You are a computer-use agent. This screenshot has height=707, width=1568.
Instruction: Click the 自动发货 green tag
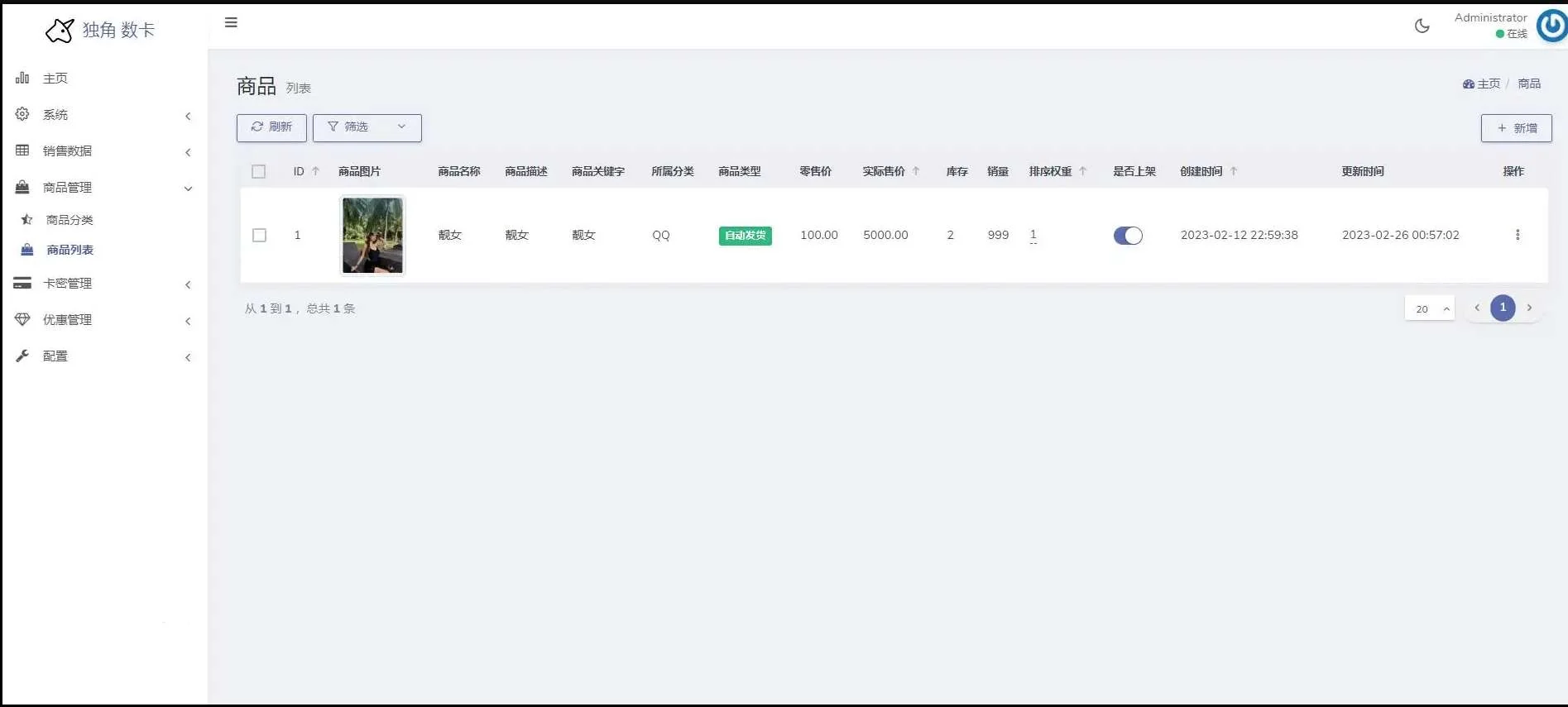(x=745, y=236)
